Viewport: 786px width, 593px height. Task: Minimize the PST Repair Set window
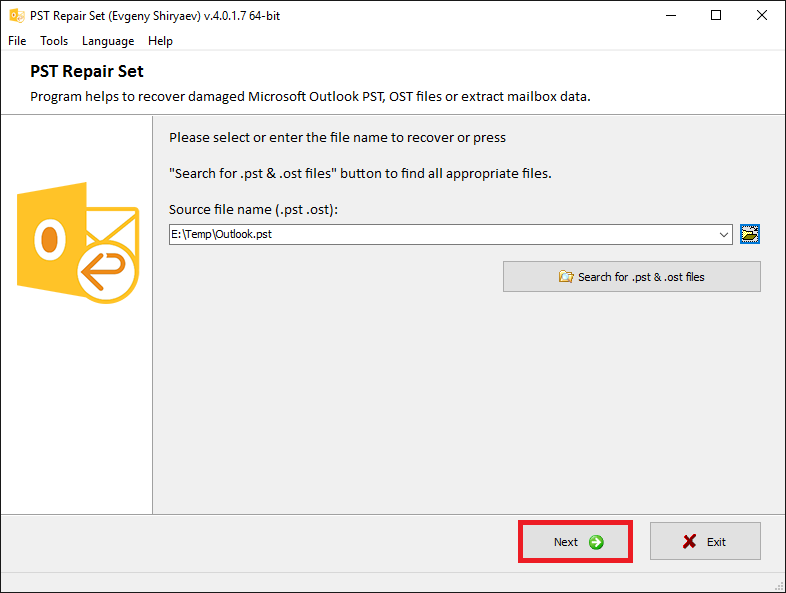click(671, 16)
